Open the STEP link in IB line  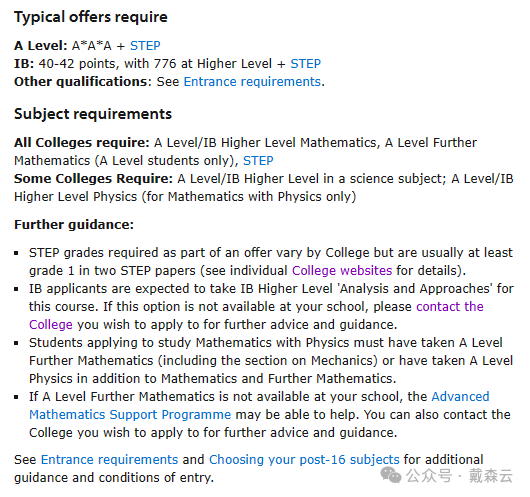click(x=306, y=64)
